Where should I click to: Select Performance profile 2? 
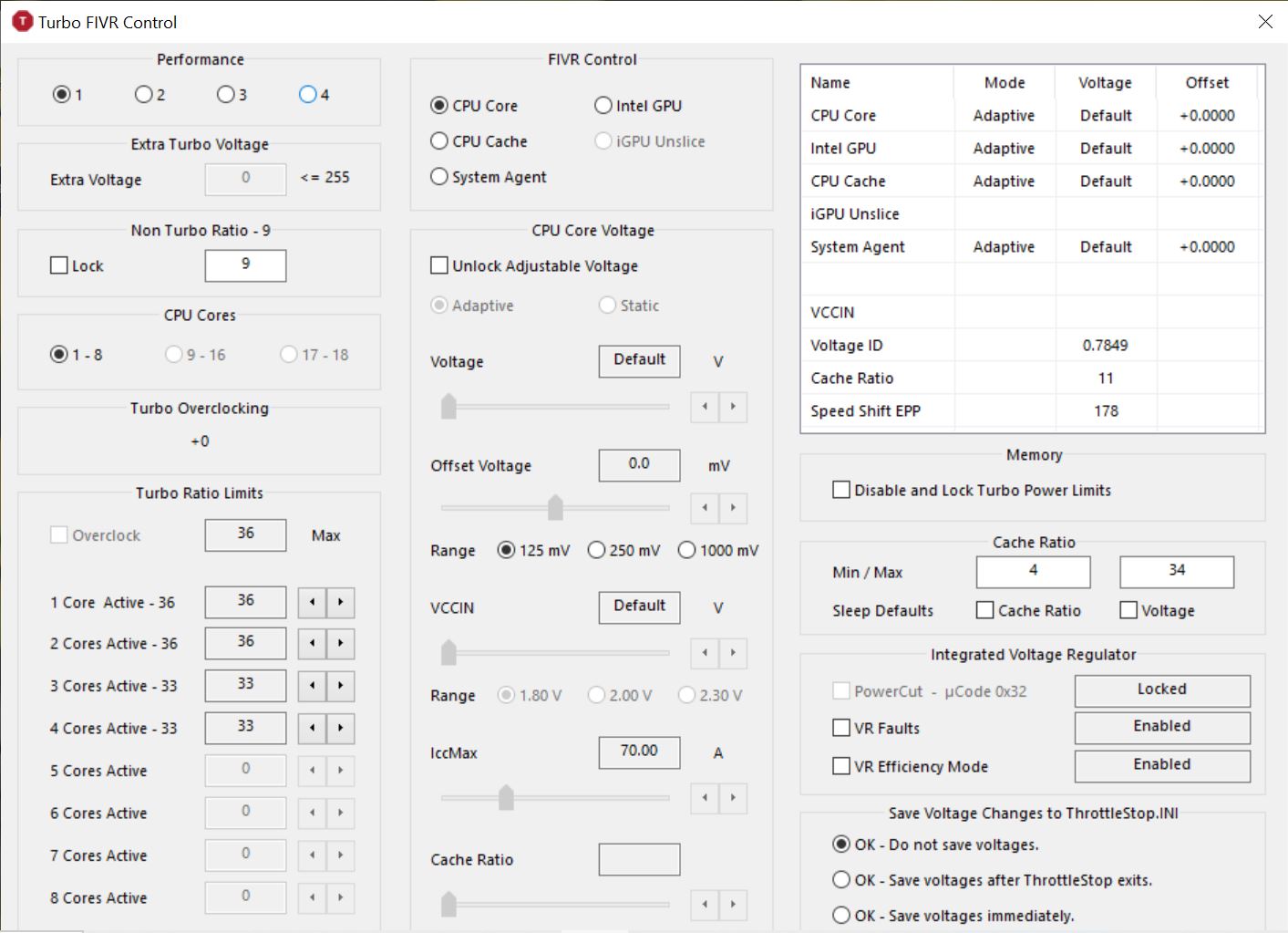[x=143, y=94]
